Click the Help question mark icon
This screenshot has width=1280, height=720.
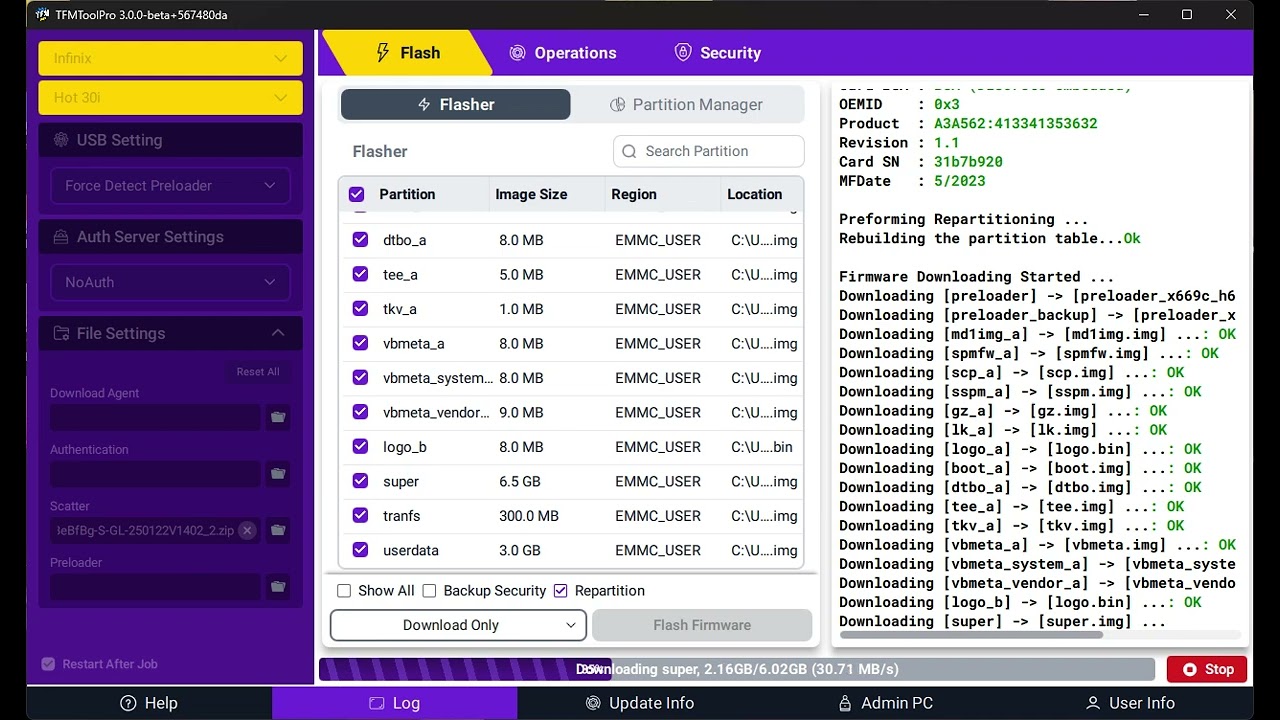pyautogui.click(x=128, y=703)
